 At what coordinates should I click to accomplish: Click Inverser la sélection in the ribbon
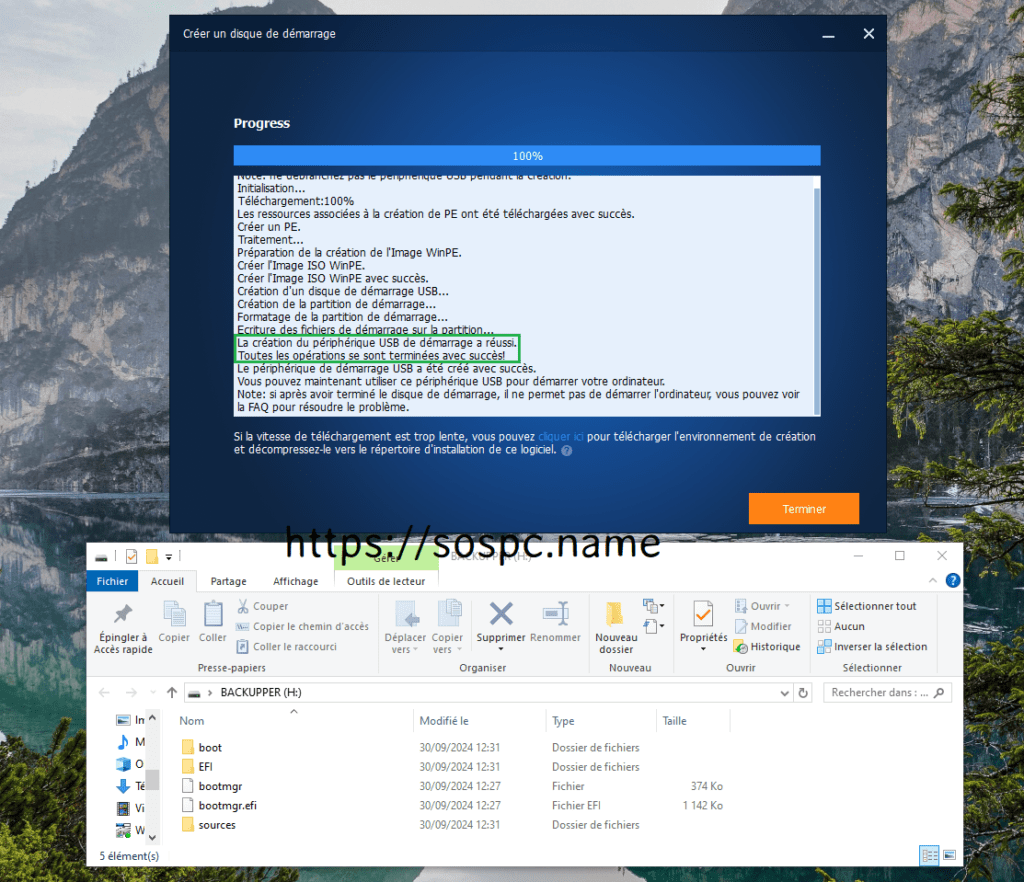[x=871, y=646]
